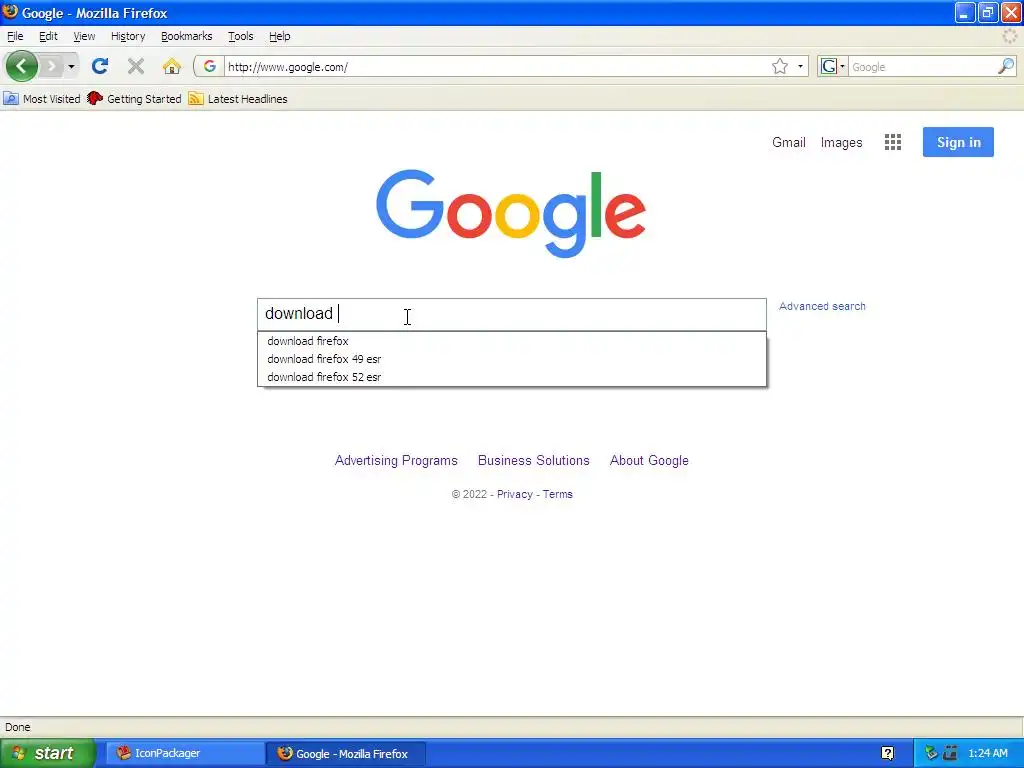Click the URL address field
The width and height of the screenshot is (1024, 768).
click(x=496, y=67)
